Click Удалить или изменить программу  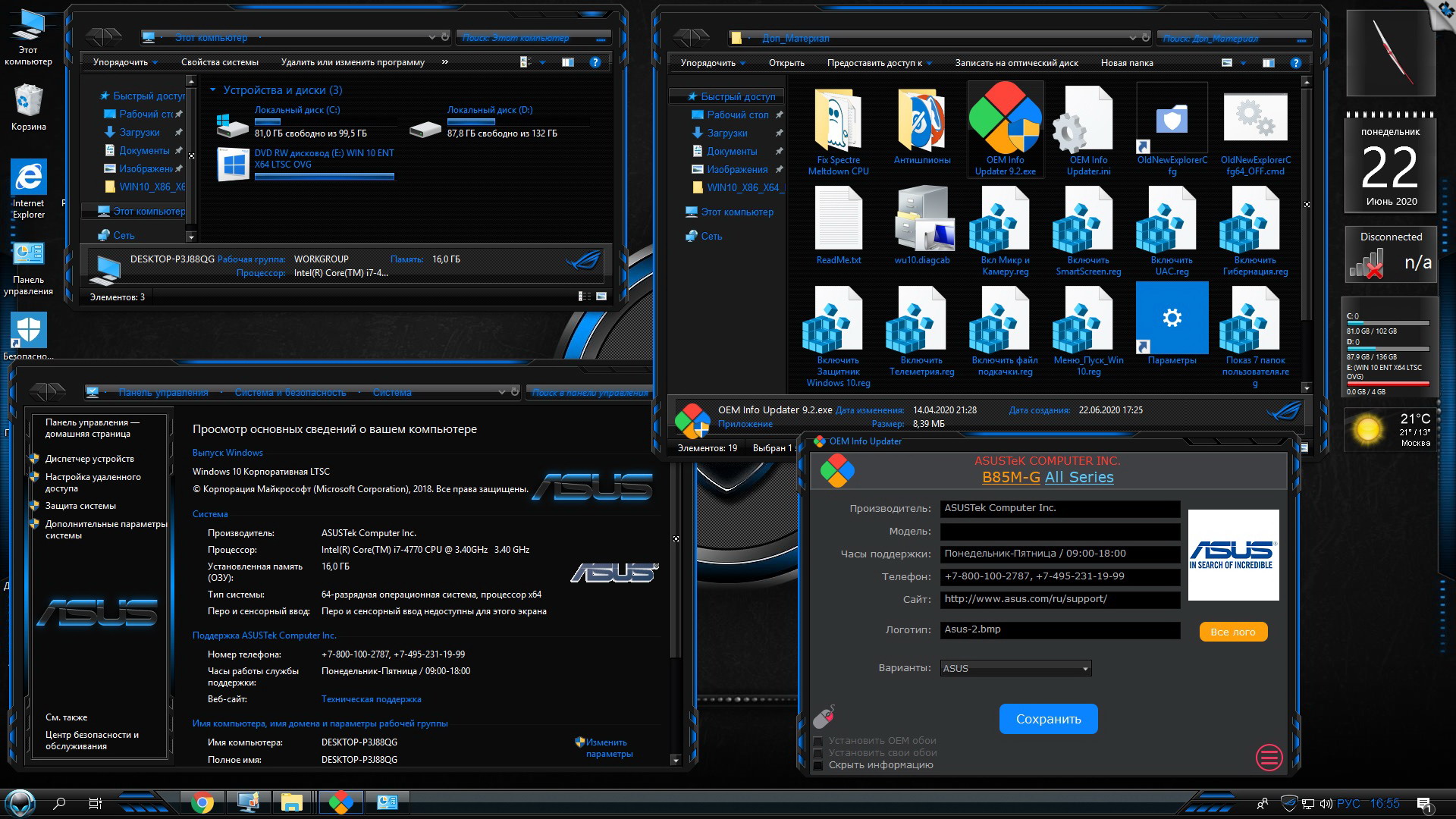click(x=353, y=62)
